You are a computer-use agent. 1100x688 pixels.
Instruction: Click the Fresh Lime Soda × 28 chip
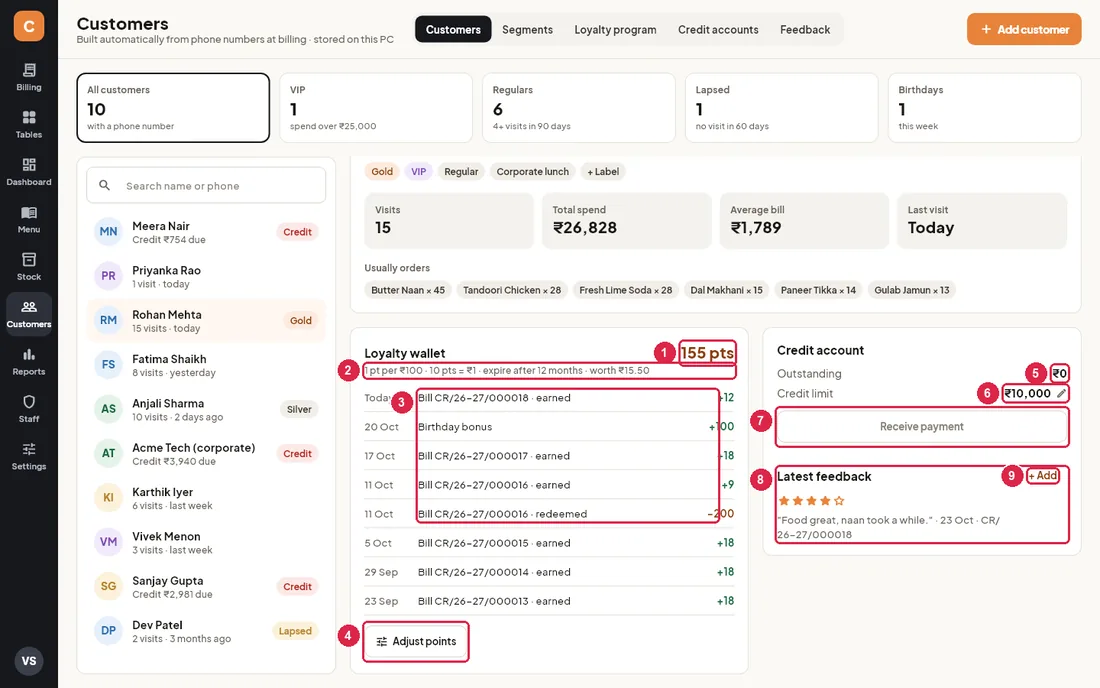point(626,290)
